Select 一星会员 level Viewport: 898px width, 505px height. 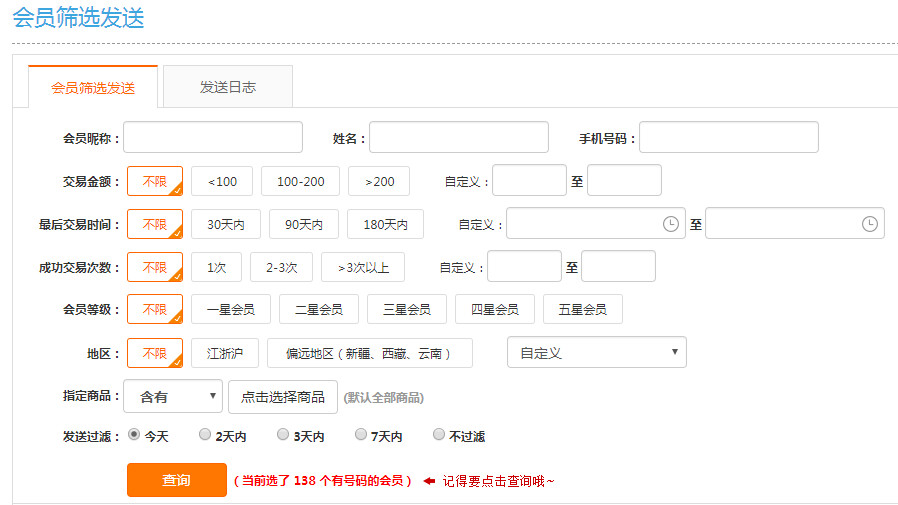[231, 309]
